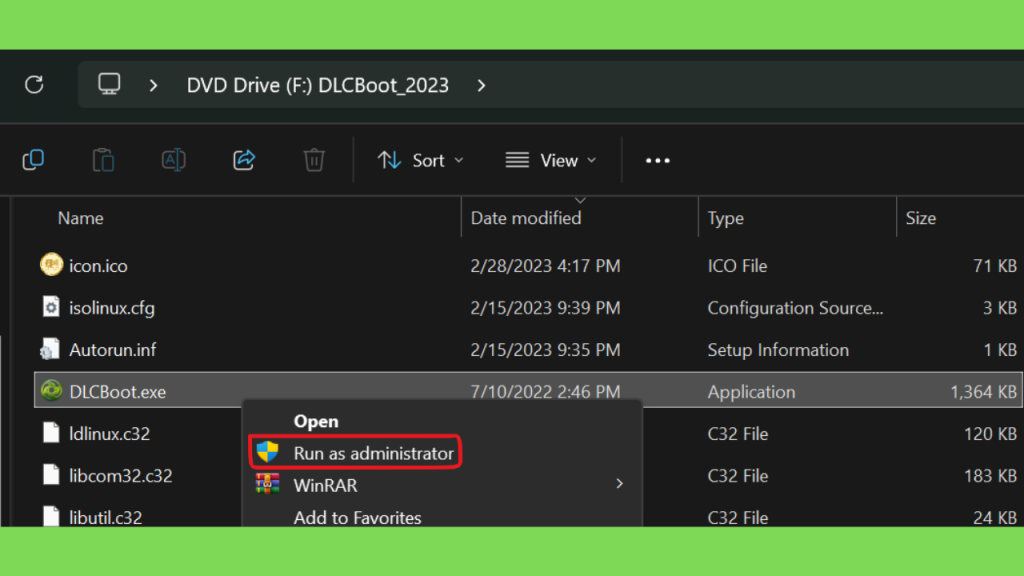
Task: Select the file name isolinux.cfg
Action: 112,308
